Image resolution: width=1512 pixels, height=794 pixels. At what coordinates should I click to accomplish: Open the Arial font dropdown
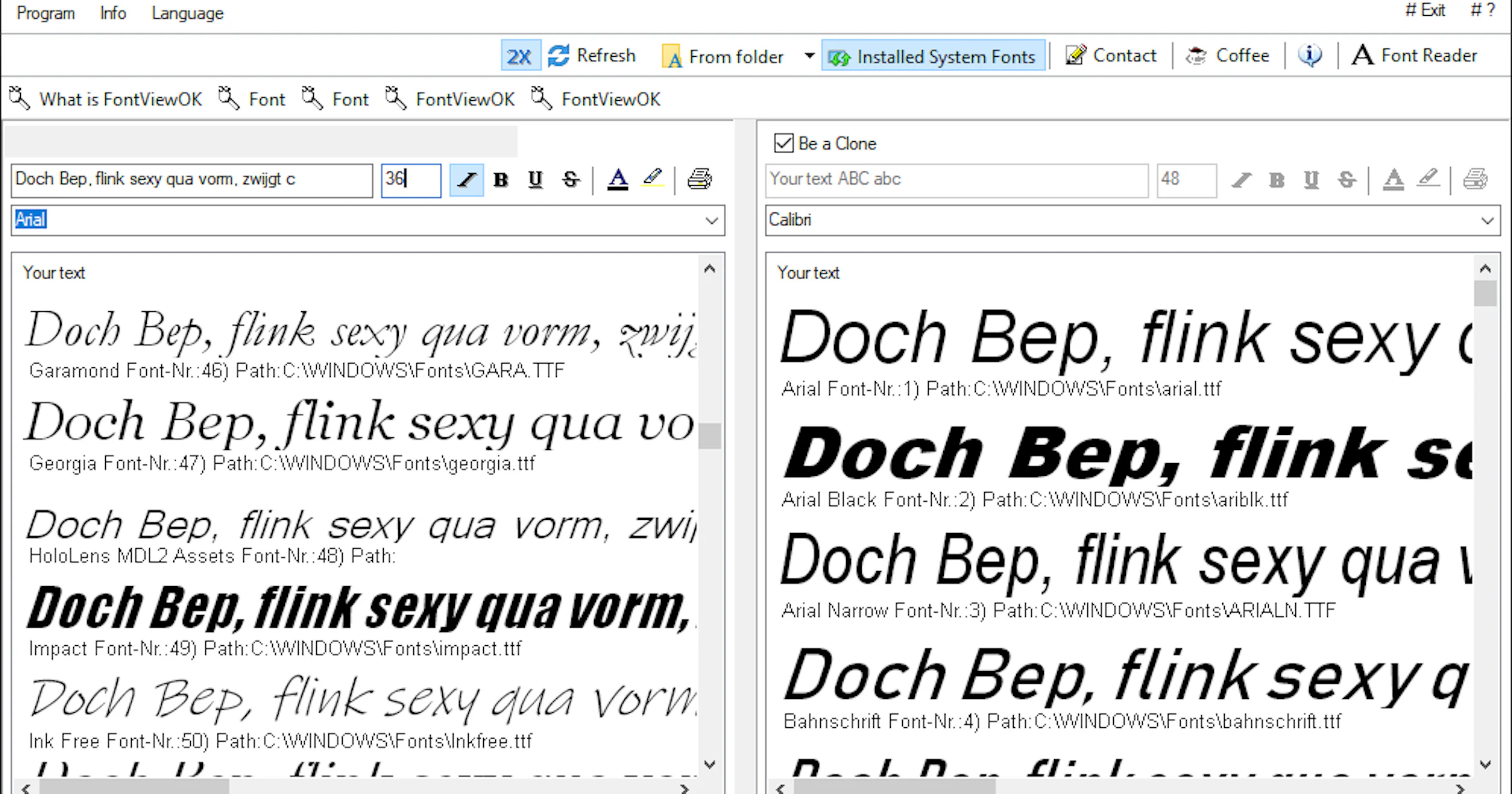pos(712,221)
